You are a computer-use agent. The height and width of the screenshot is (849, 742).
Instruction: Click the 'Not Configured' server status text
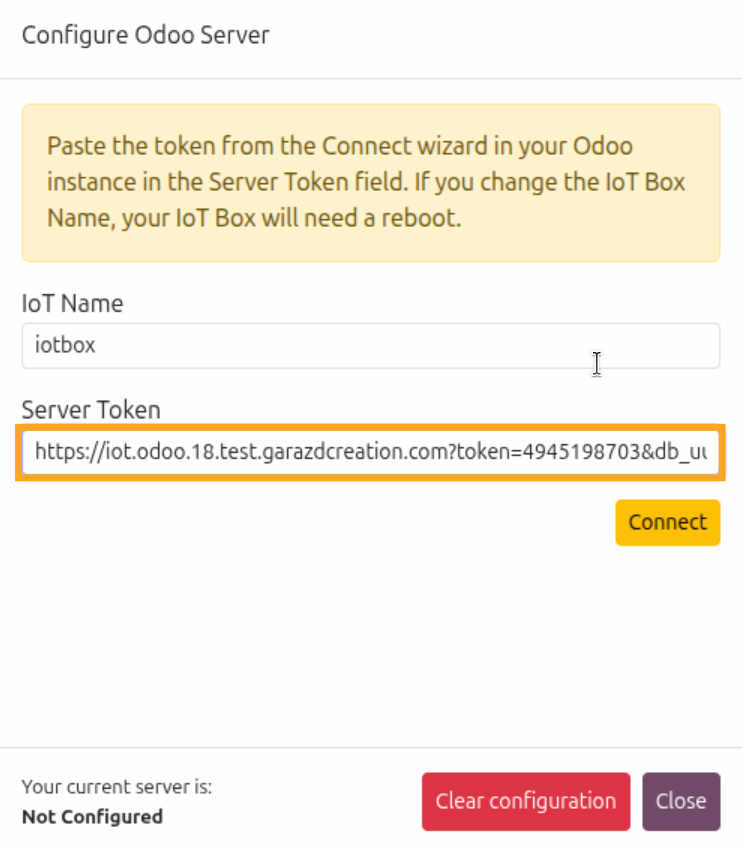(92, 817)
